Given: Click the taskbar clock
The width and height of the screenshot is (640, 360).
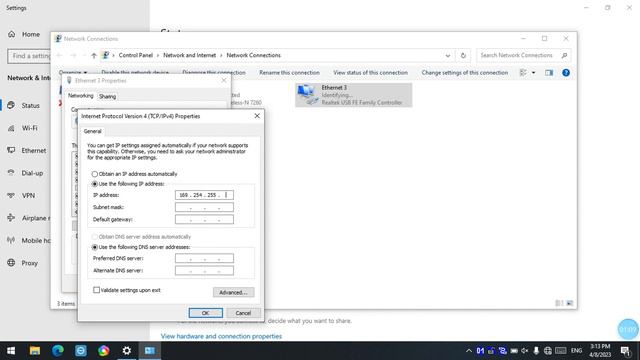Looking at the screenshot, I should pyautogui.click(x=600, y=351).
